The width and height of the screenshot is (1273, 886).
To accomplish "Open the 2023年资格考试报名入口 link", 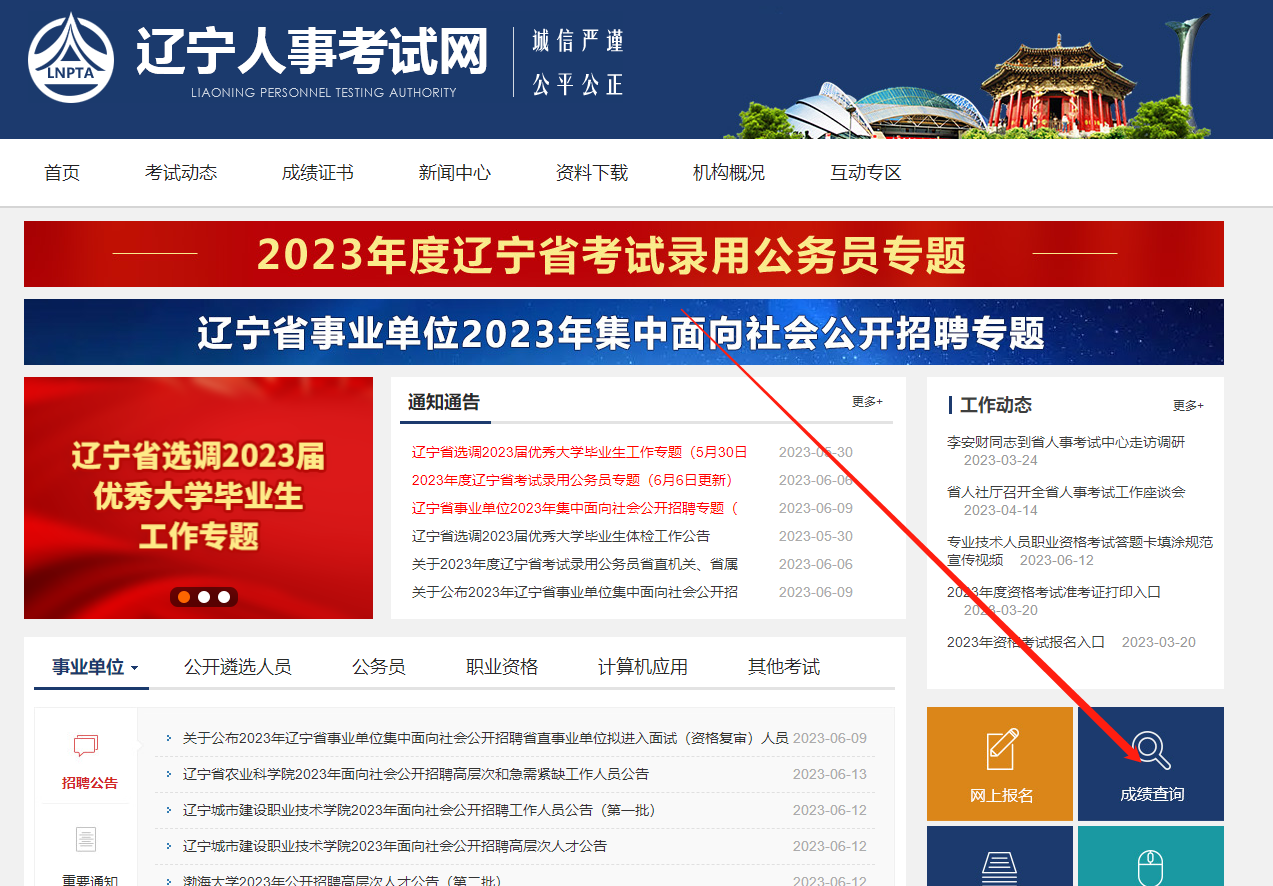I will coord(1026,642).
